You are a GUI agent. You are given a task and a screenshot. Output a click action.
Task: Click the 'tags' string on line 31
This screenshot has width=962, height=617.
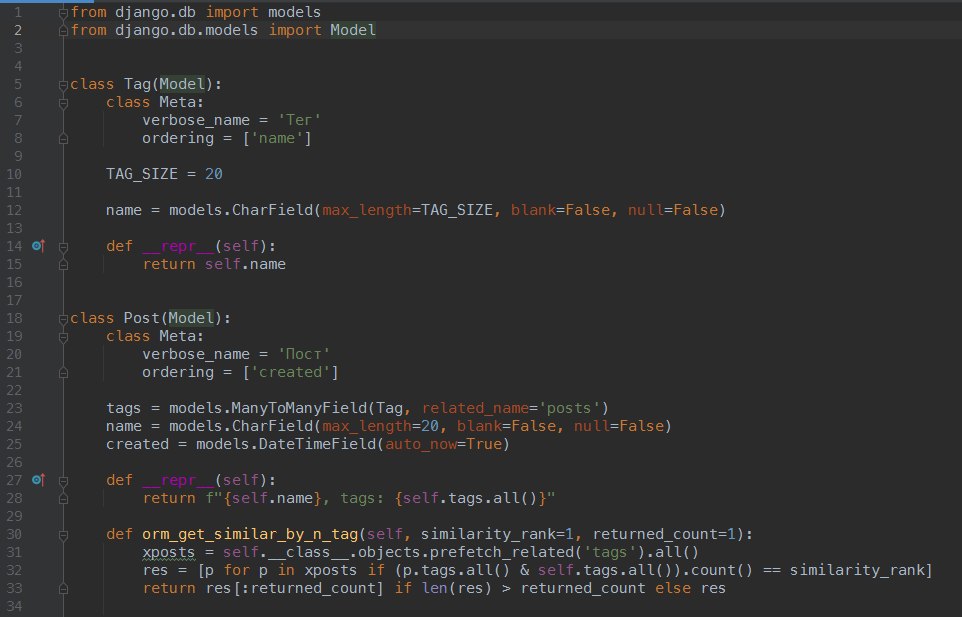click(x=609, y=552)
